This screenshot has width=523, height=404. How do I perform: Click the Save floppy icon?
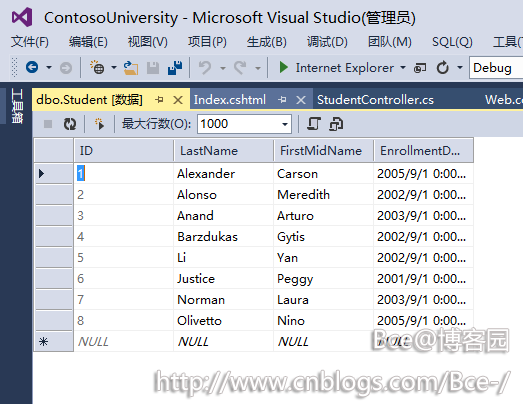tap(153, 68)
